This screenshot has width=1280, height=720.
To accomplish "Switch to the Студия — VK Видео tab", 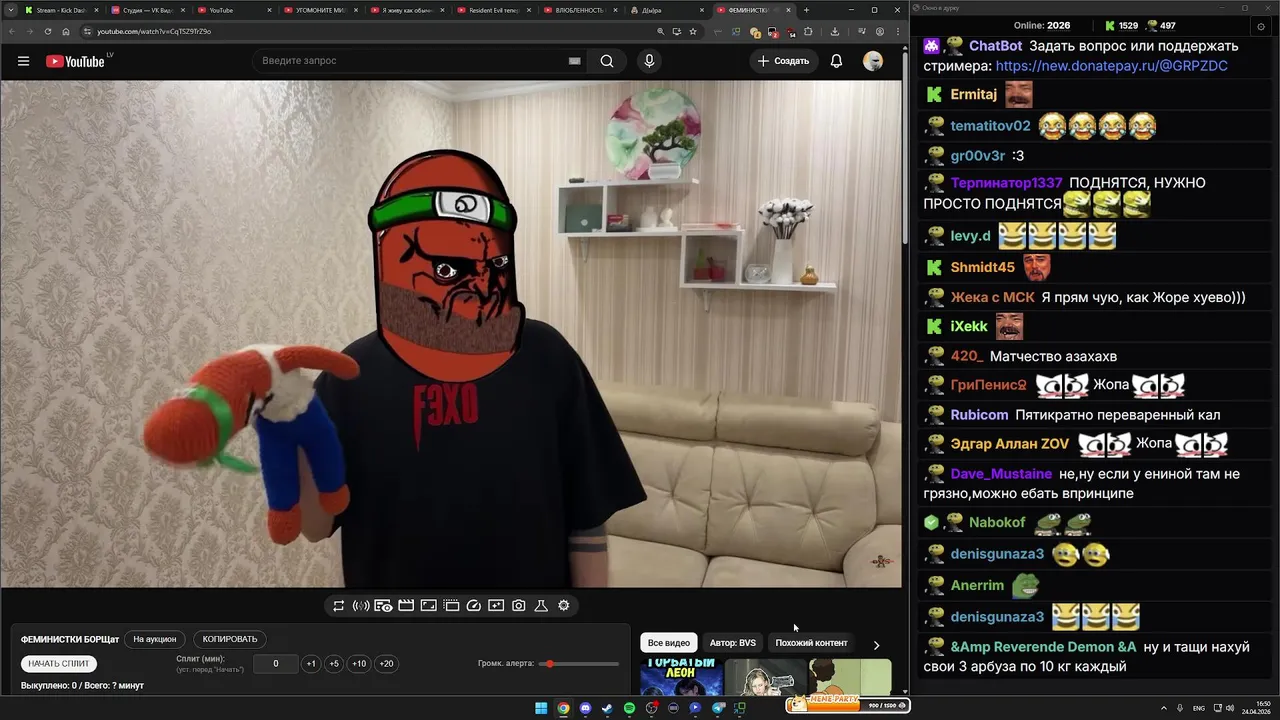I will point(148,10).
